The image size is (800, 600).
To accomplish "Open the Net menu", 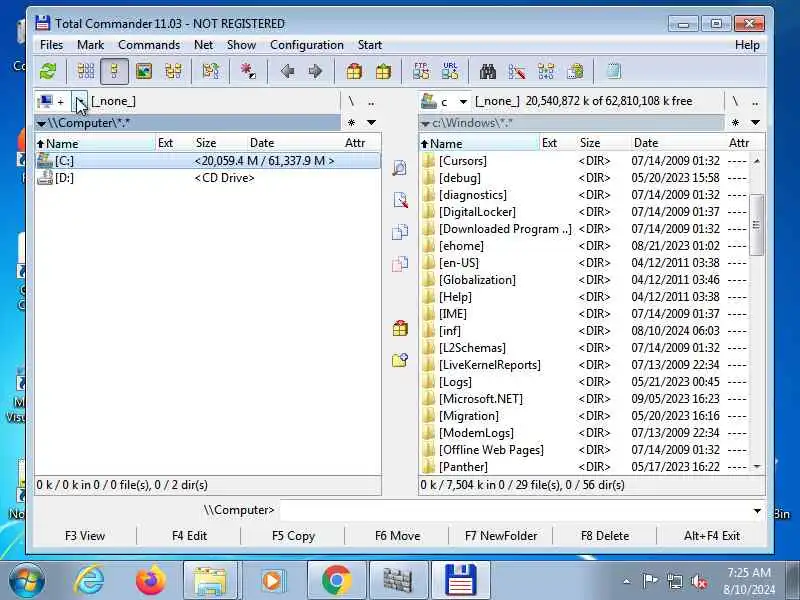I will (x=204, y=45).
